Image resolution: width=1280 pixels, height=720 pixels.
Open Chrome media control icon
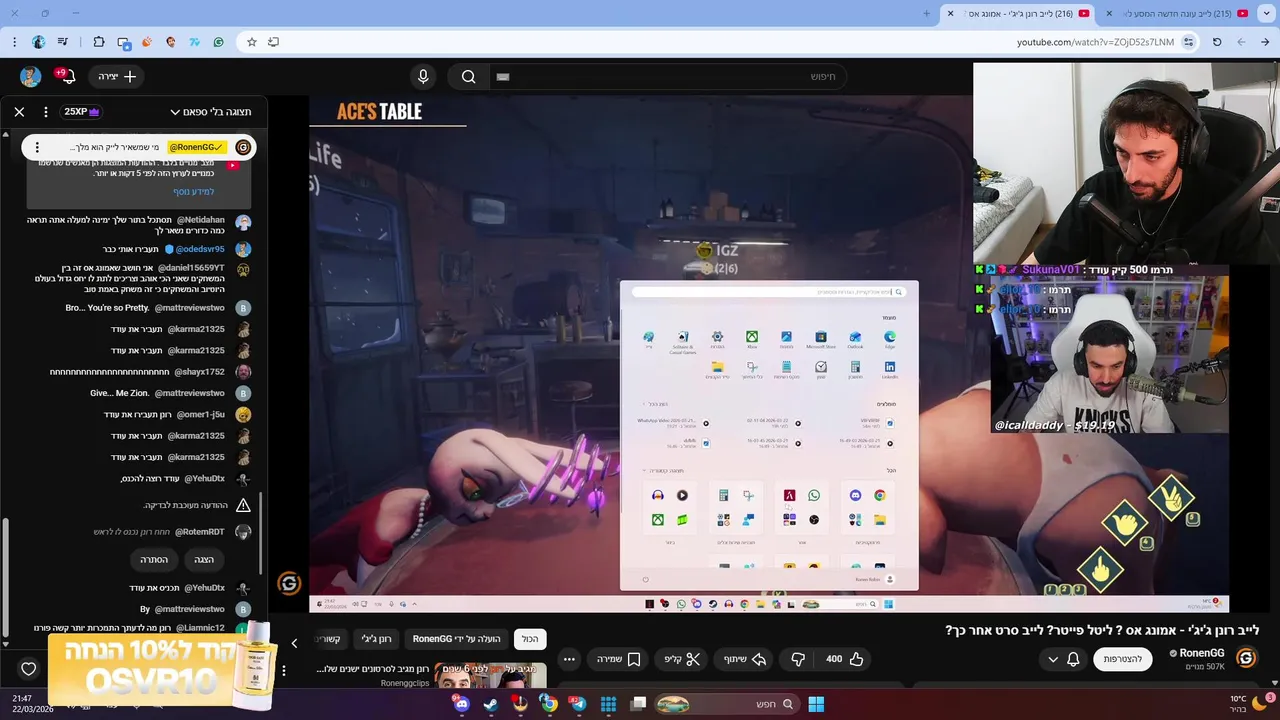coord(63,42)
